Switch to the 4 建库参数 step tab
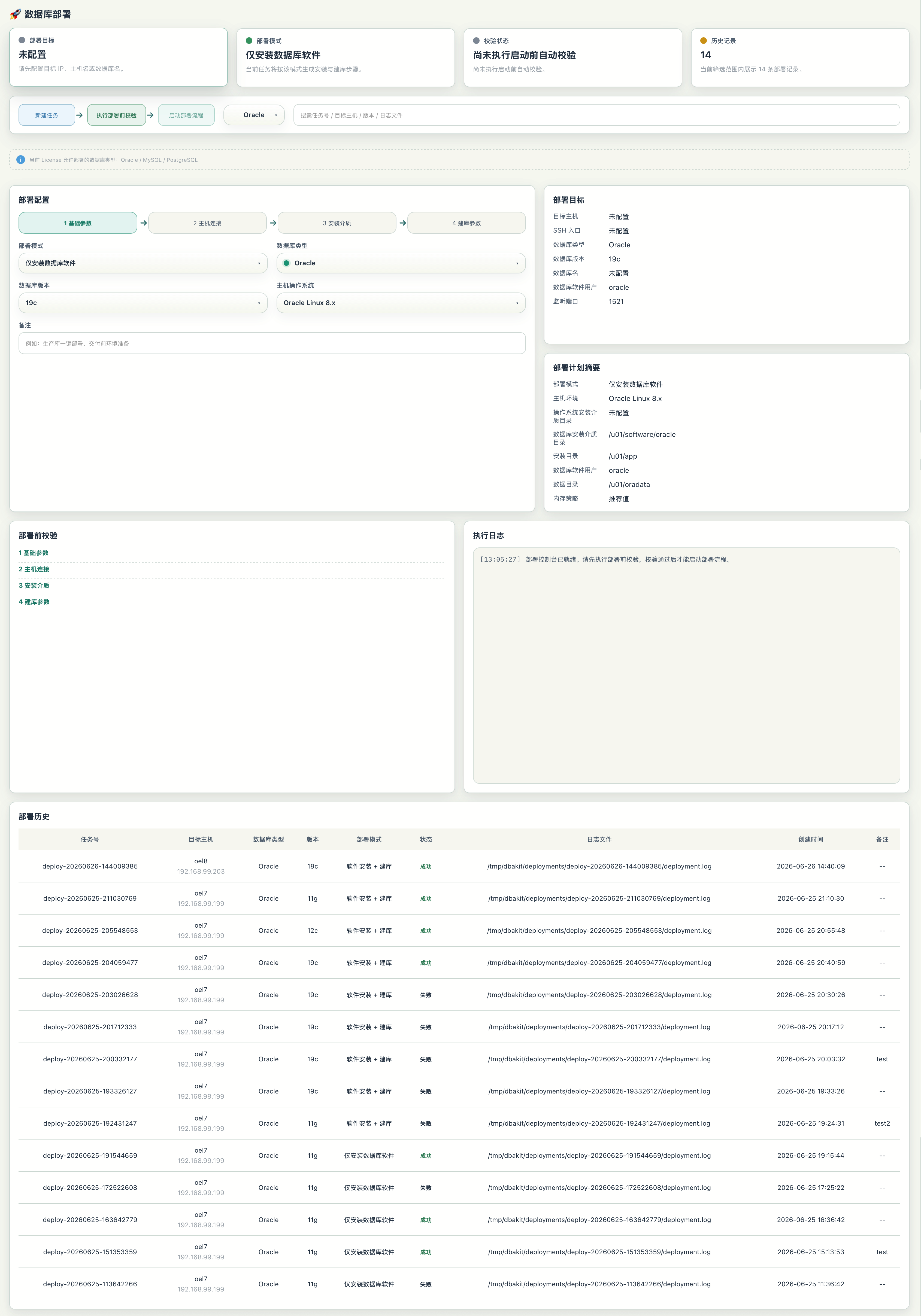 (466, 223)
